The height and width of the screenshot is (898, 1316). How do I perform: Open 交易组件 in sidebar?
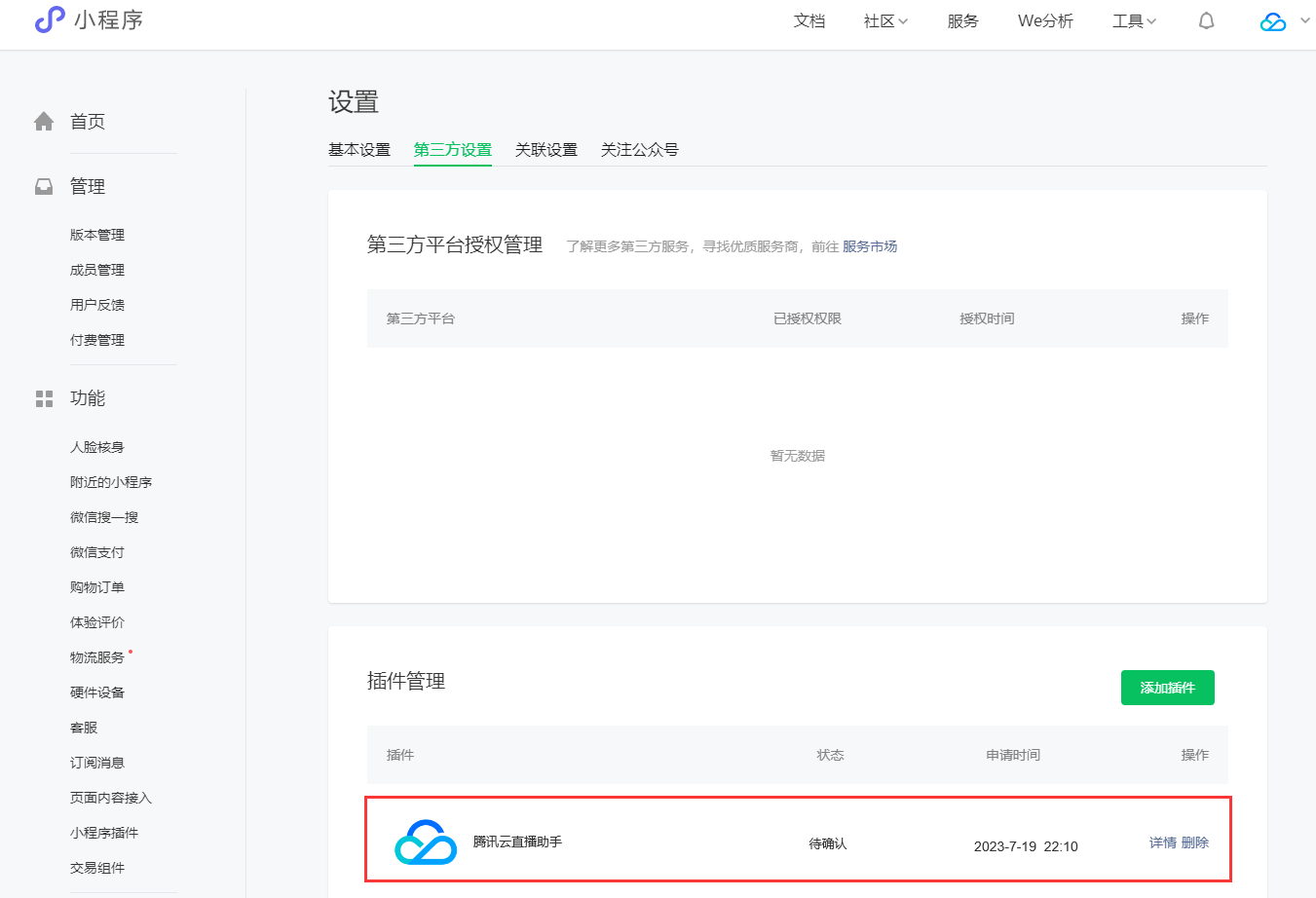pyautogui.click(x=97, y=868)
